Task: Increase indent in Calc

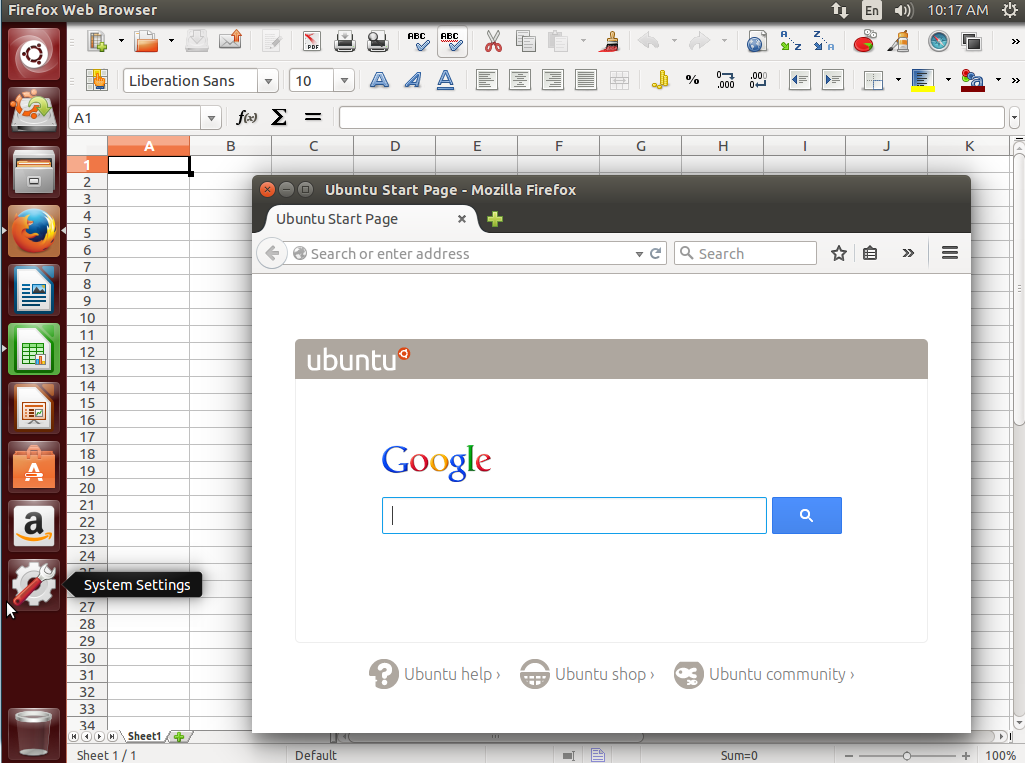Action: 832,80
